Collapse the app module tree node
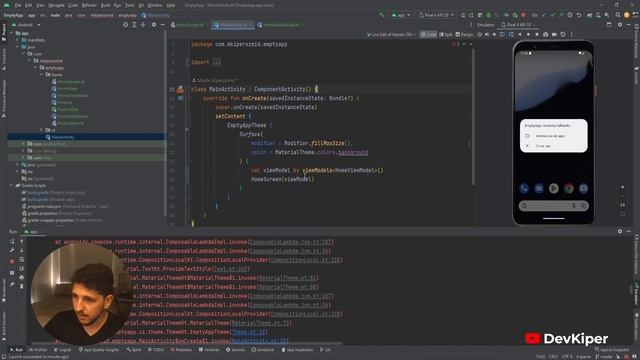 pyautogui.click(x=12, y=33)
